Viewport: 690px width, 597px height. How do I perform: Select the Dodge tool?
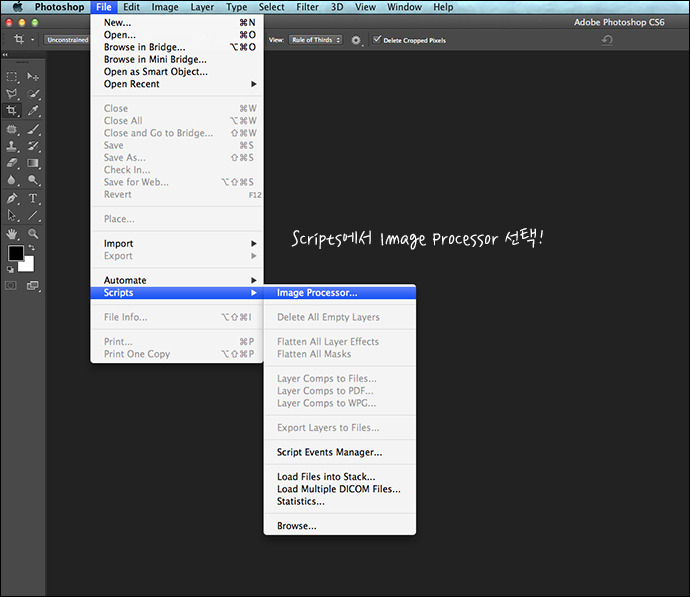33,180
